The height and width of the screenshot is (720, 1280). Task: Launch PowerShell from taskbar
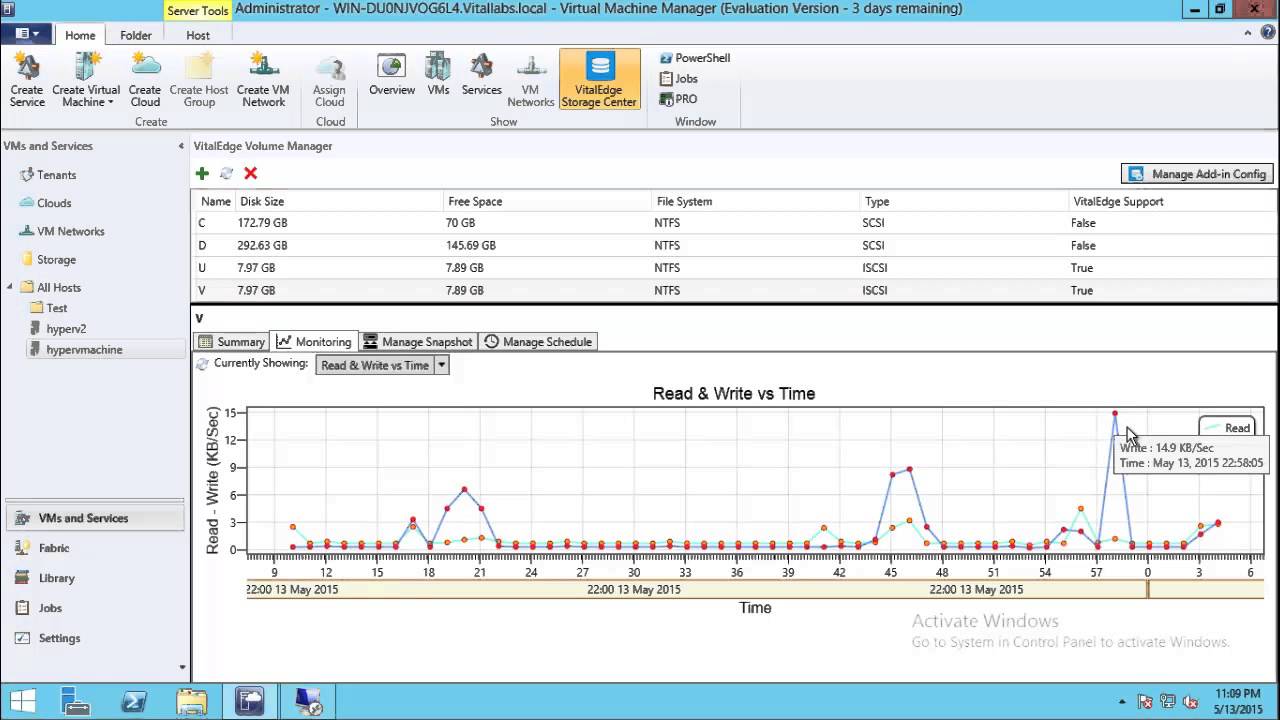pos(134,701)
